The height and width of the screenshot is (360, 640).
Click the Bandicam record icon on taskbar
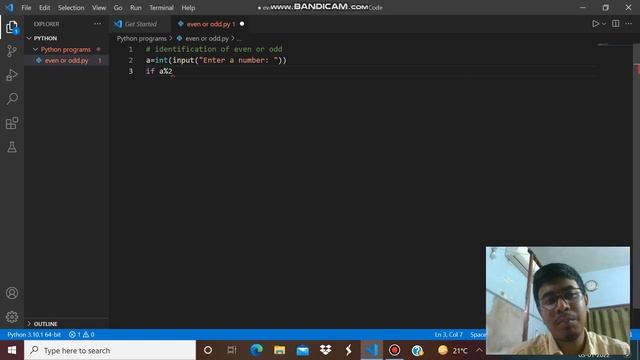click(394, 350)
